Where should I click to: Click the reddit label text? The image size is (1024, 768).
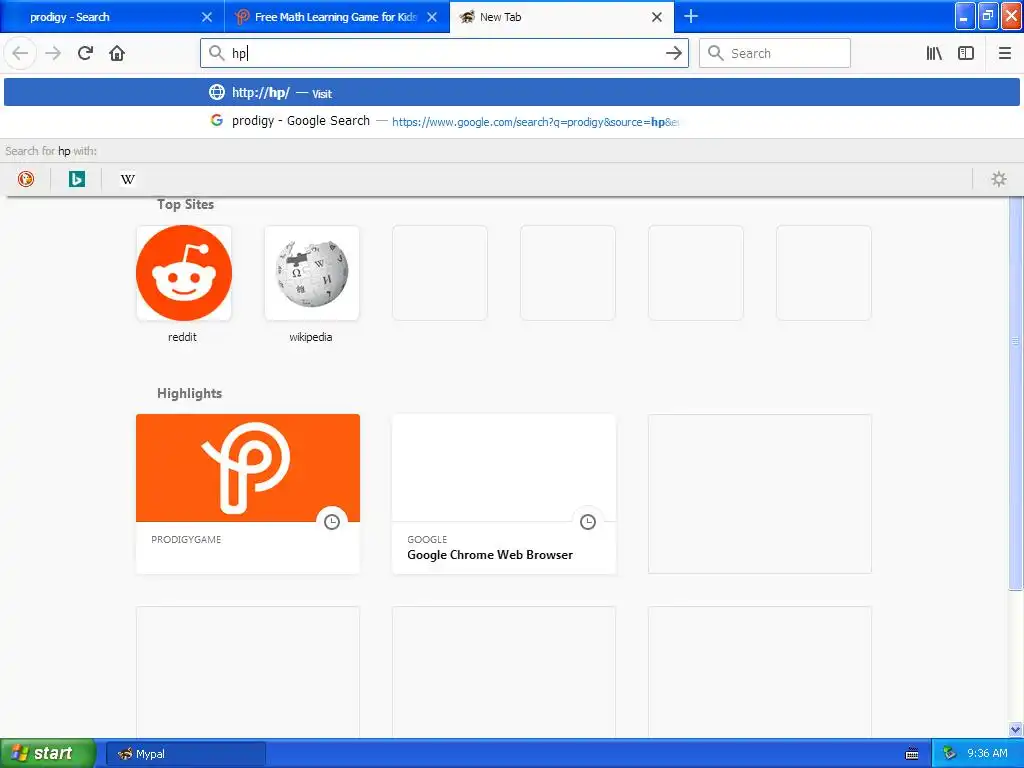[x=182, y=337]
